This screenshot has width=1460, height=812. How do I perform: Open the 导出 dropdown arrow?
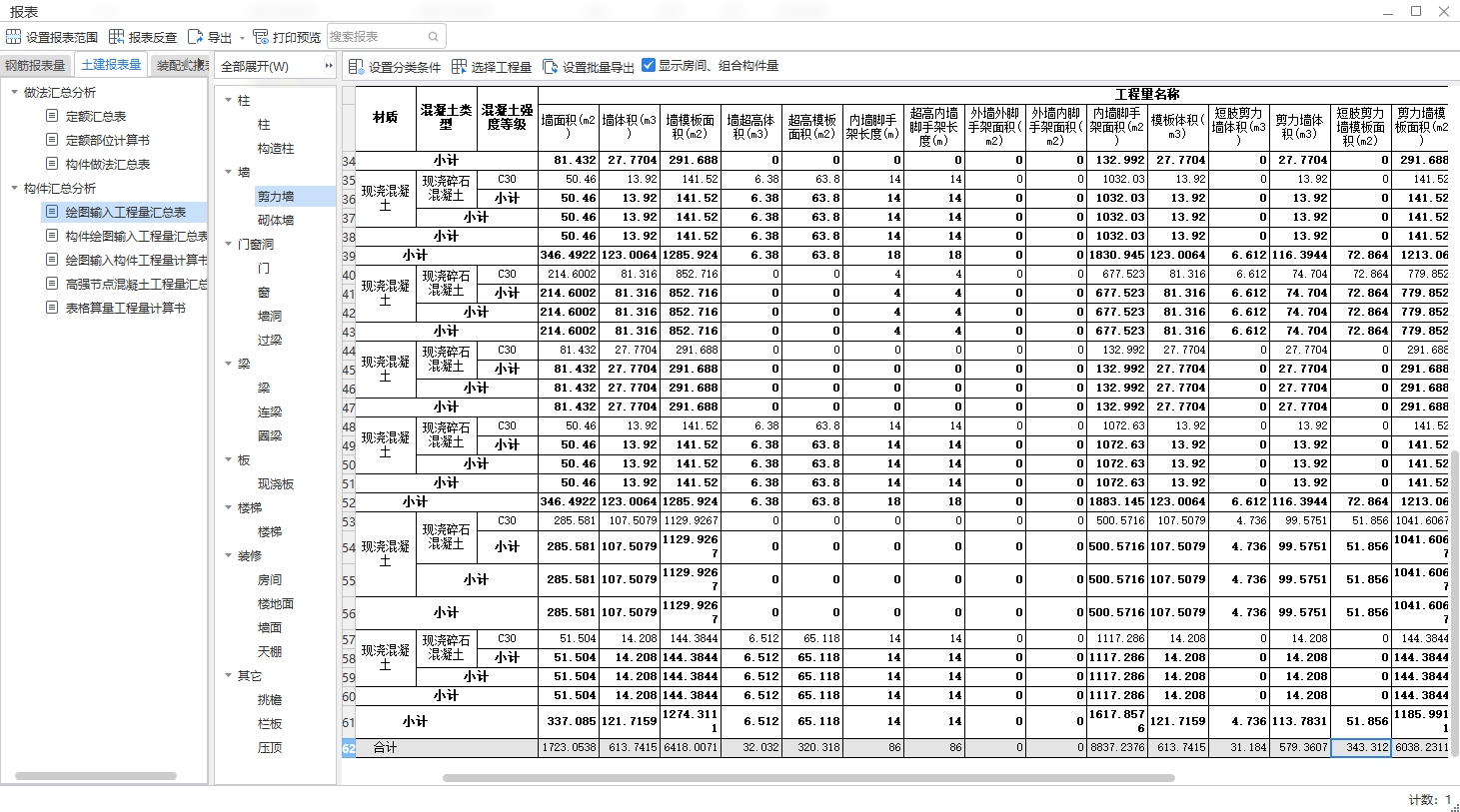coord(242,38)
